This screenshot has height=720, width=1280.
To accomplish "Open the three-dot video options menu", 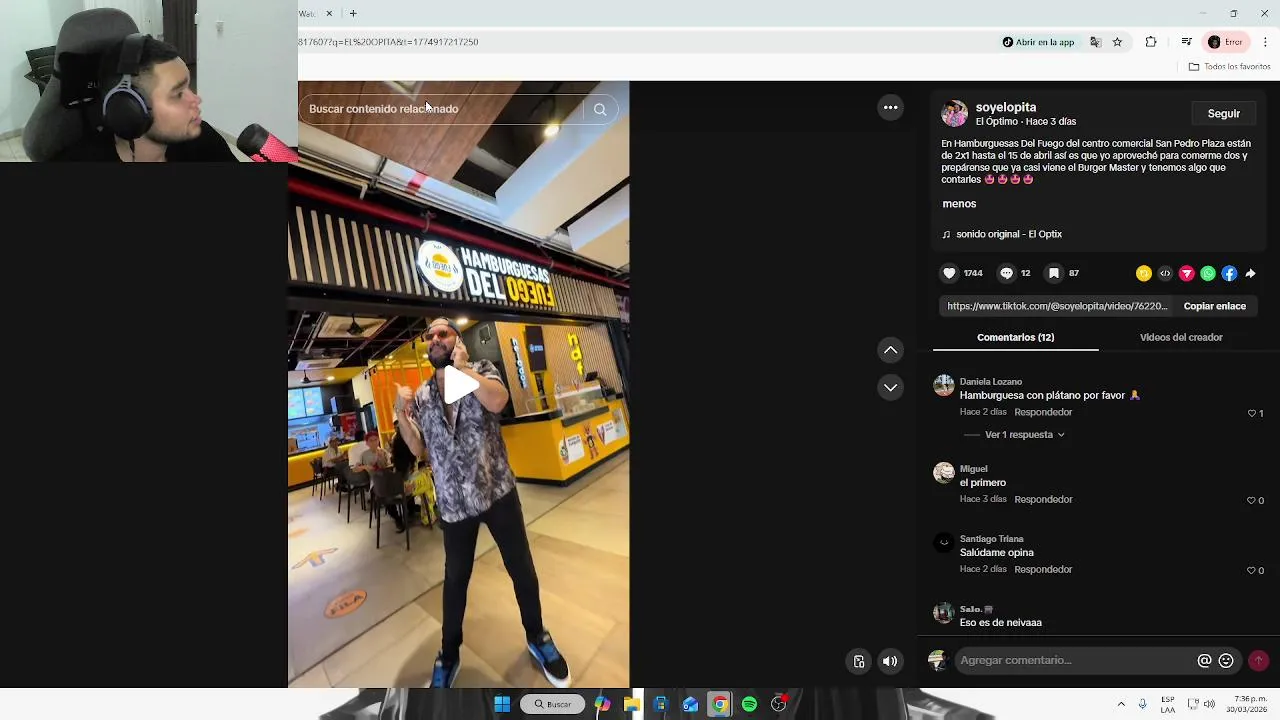I will [x=890, y=108].
